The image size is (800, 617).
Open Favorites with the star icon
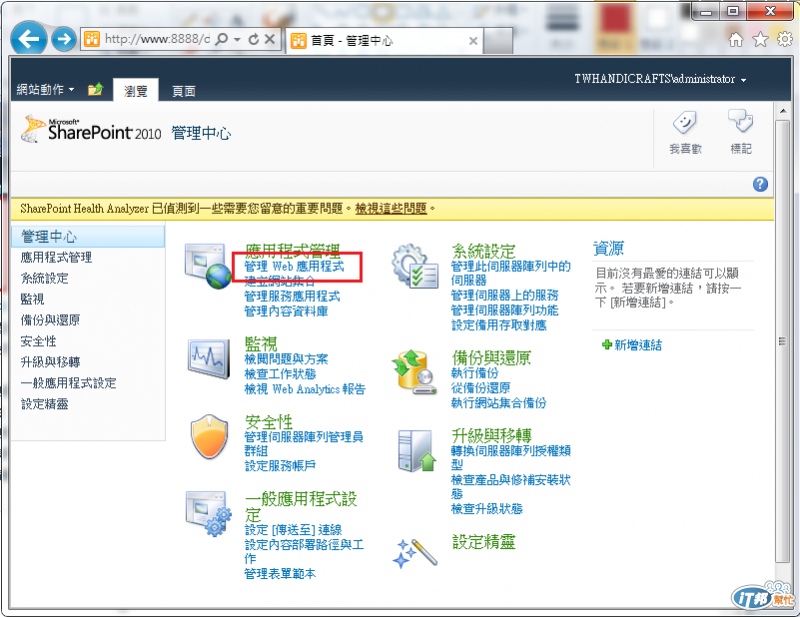coord(760,39)
